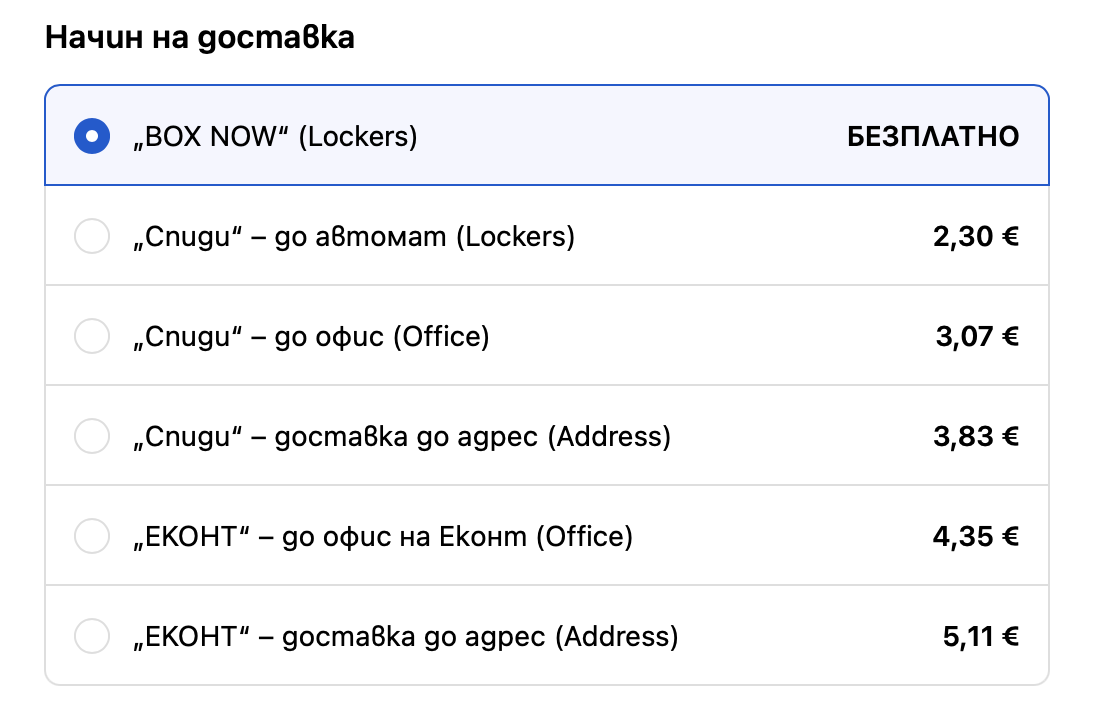Click the „BOX NOW“ (Lockers) label text
Image resolution: width=1098 pixels, height=724 pixels.
click(275, 136)
